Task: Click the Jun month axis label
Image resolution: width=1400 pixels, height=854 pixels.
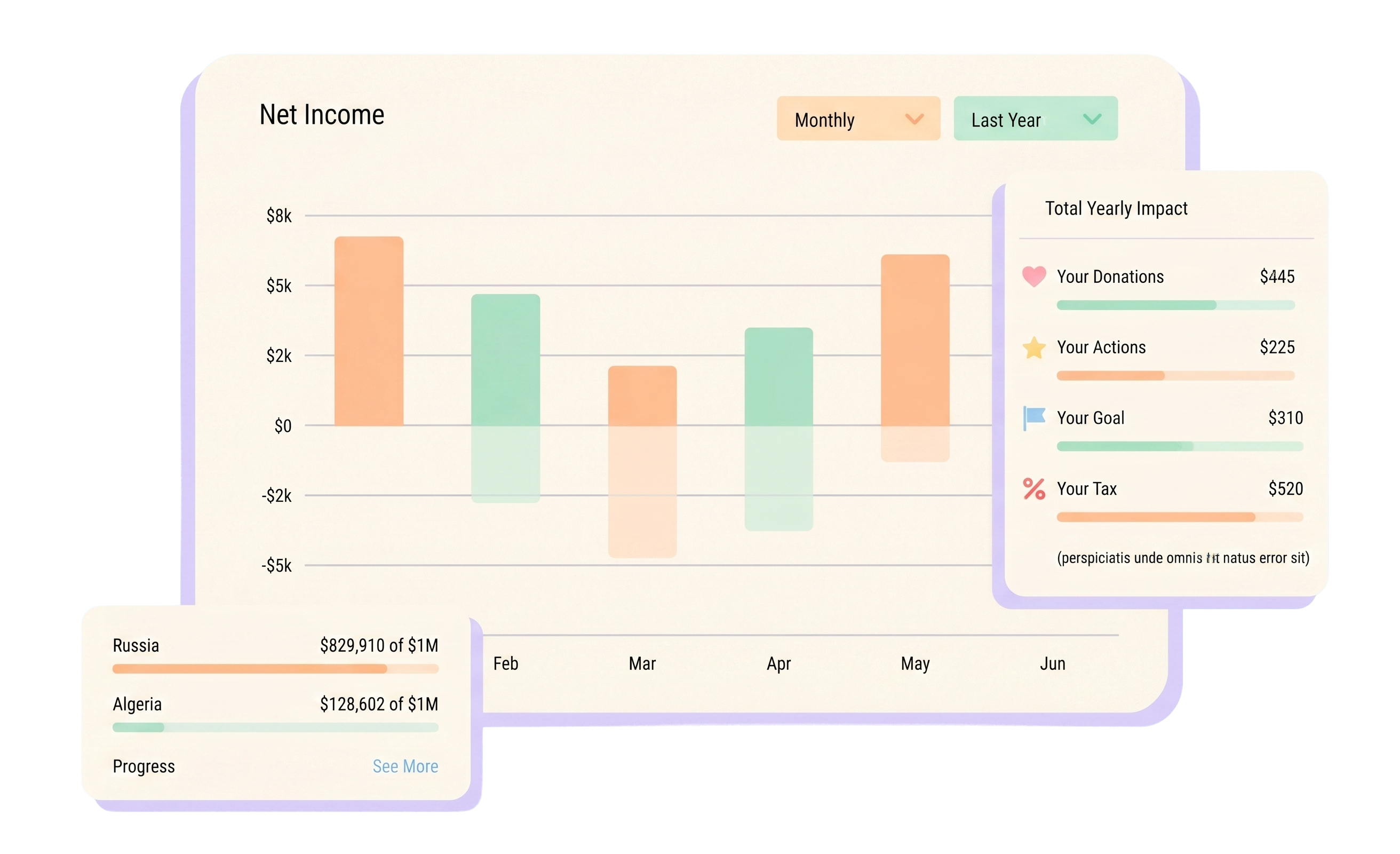Action: 1052,663
